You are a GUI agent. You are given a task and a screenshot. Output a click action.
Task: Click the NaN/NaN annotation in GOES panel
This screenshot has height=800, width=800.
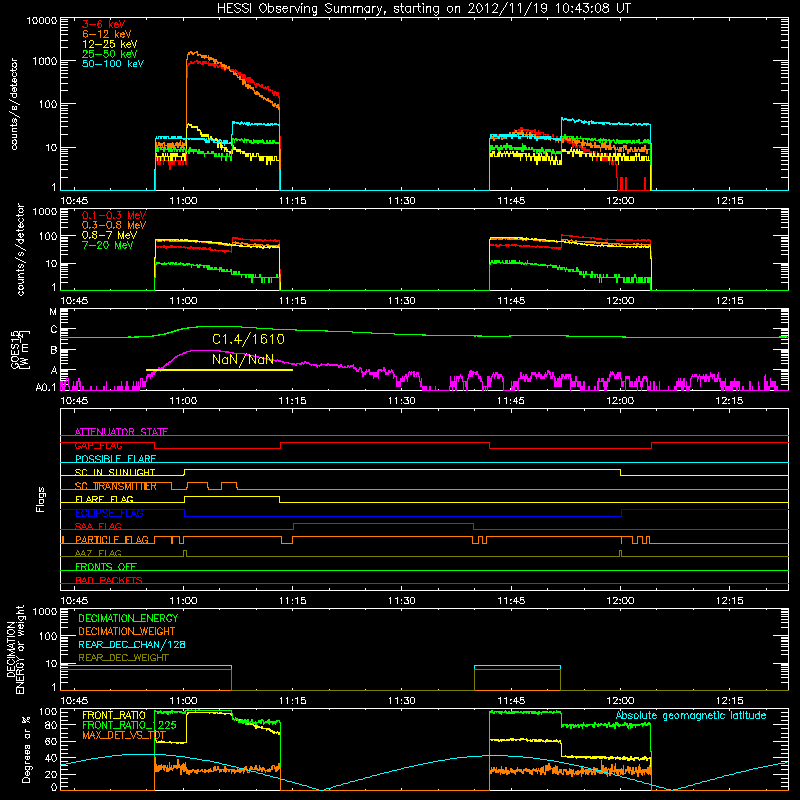(x=243, y=359)
